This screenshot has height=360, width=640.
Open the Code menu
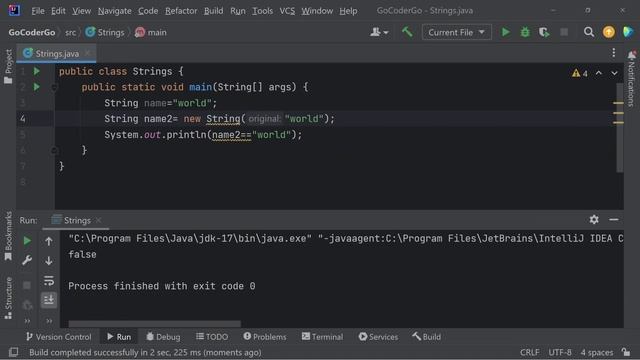[x=148, y=11]
